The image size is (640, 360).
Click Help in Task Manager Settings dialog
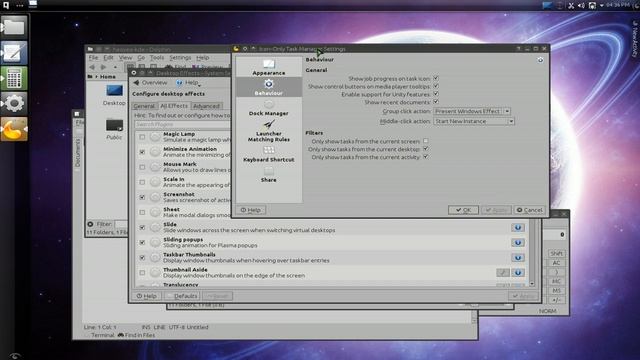click(251, 210)
